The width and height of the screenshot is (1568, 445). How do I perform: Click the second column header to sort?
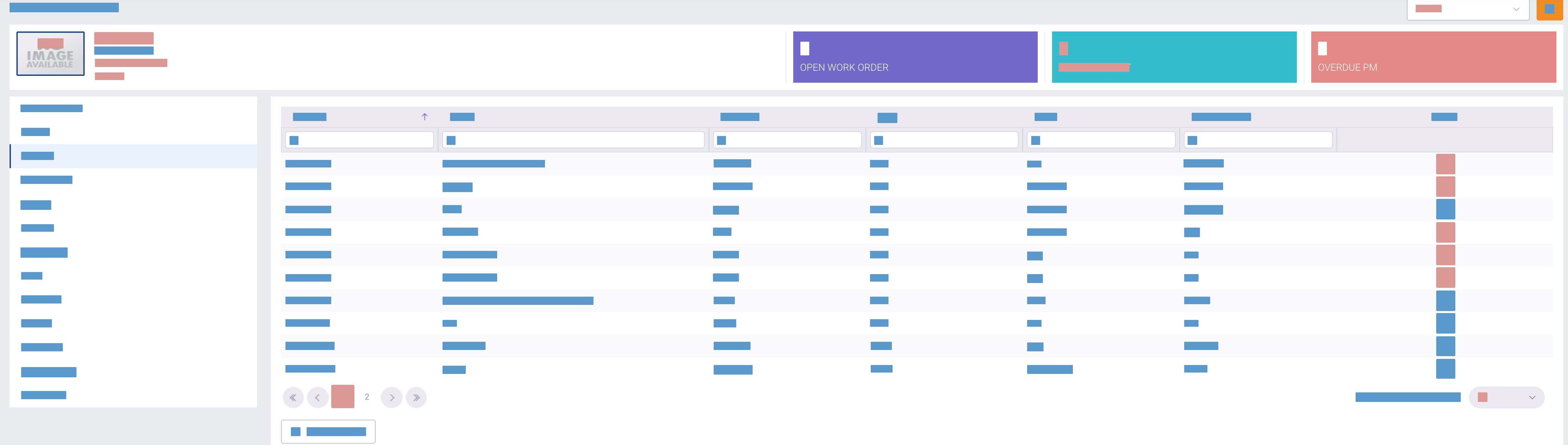[x=462, y=117]
